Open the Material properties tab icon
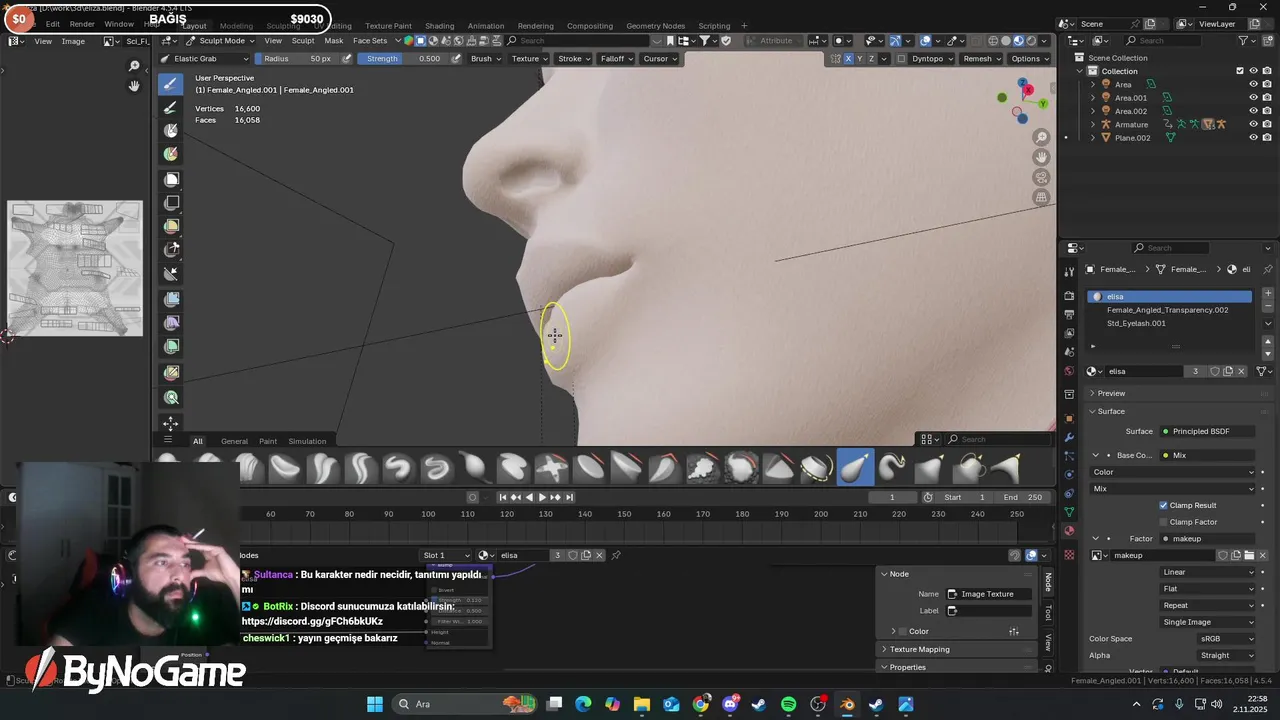Viewport: 1280px width, 720px height. (x=1069, y=531)
